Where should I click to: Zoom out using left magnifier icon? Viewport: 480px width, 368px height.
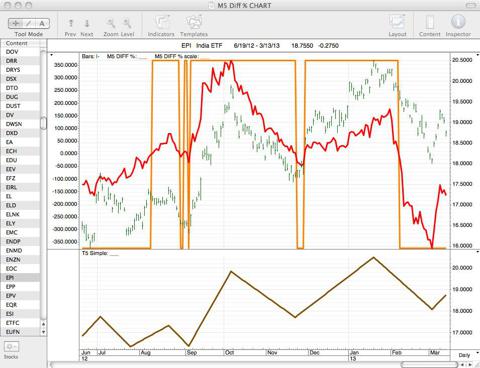pos(111,23)
